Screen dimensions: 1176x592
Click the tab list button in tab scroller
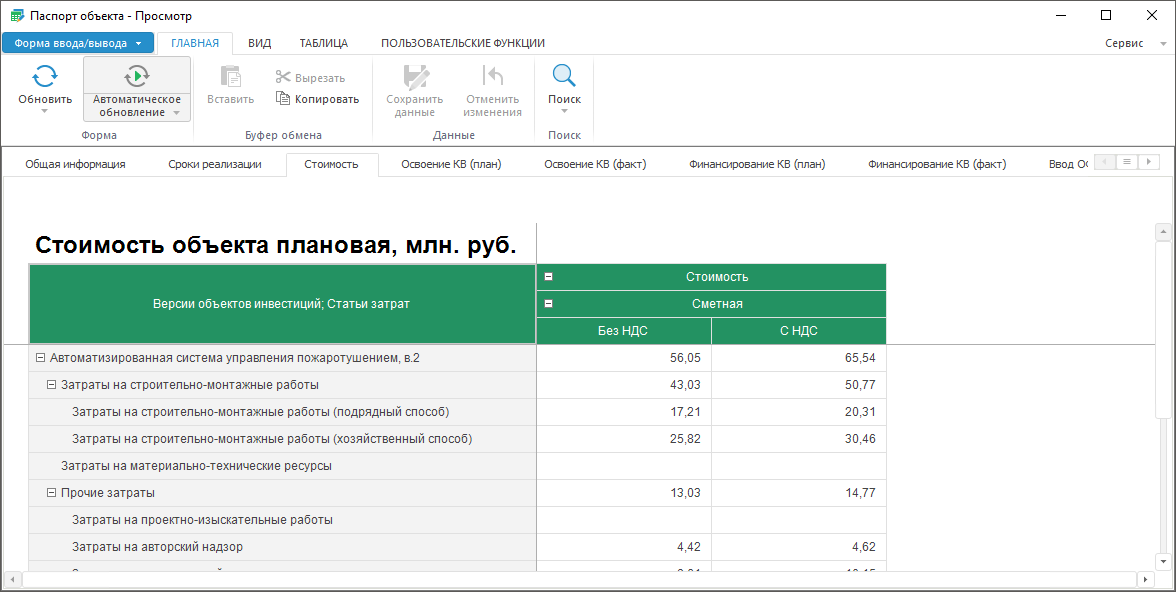pos(1127,162)
